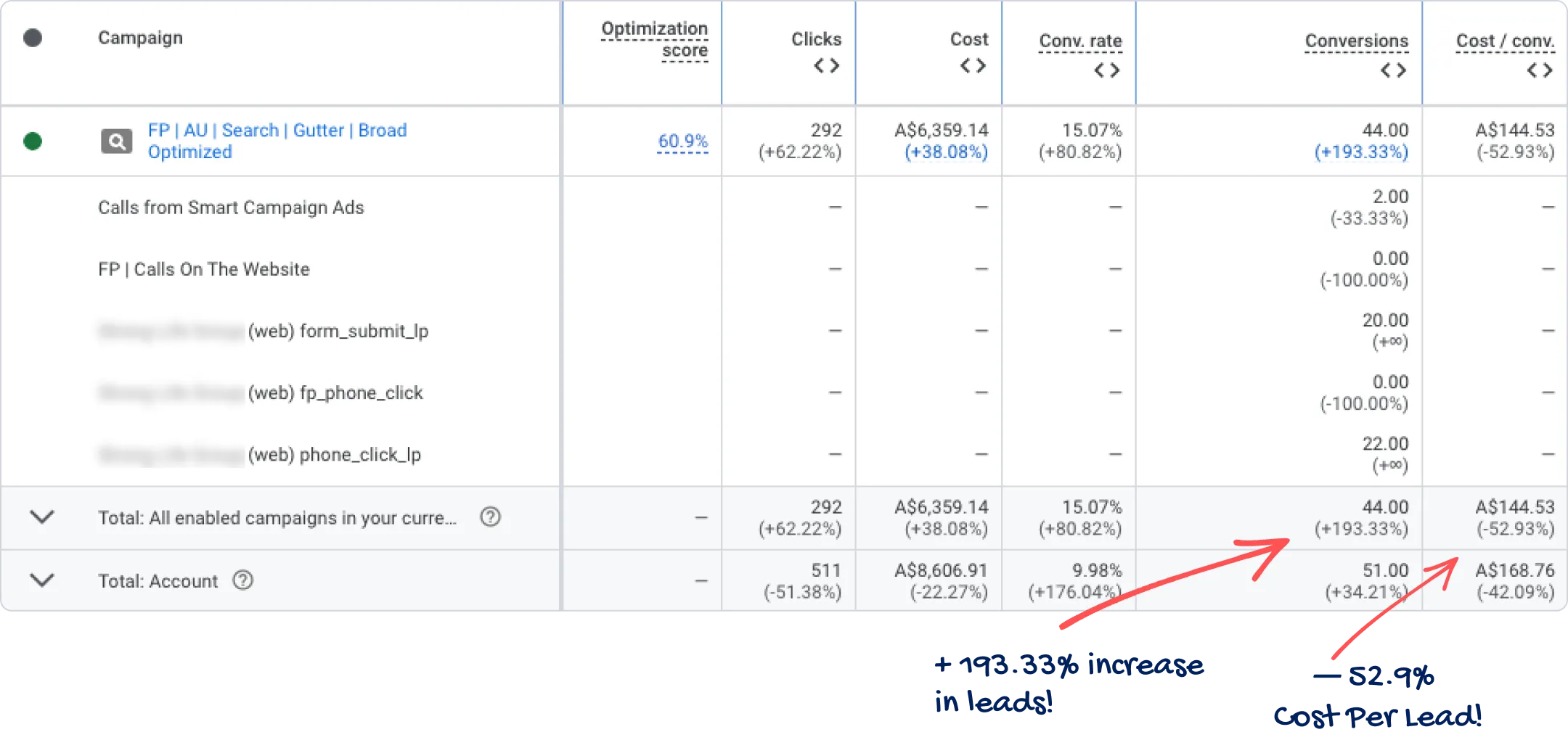This screenshot has width=1568, height=740.
Task: Toggle the Conv. rate column expand arrows
Action: pos(1107,70)
